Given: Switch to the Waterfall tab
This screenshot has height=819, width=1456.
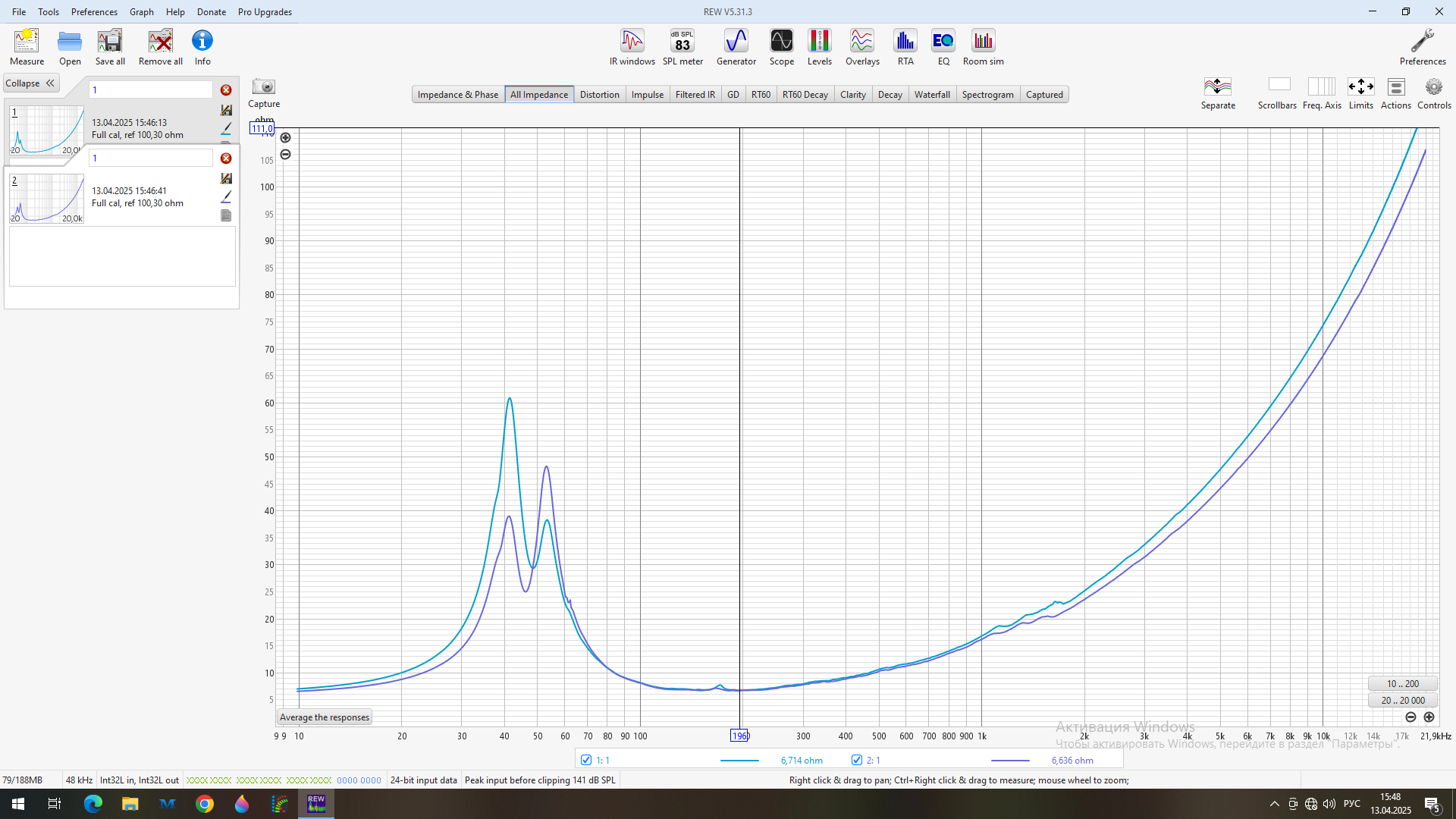Looking at the screenshot, I should [932, 95].
